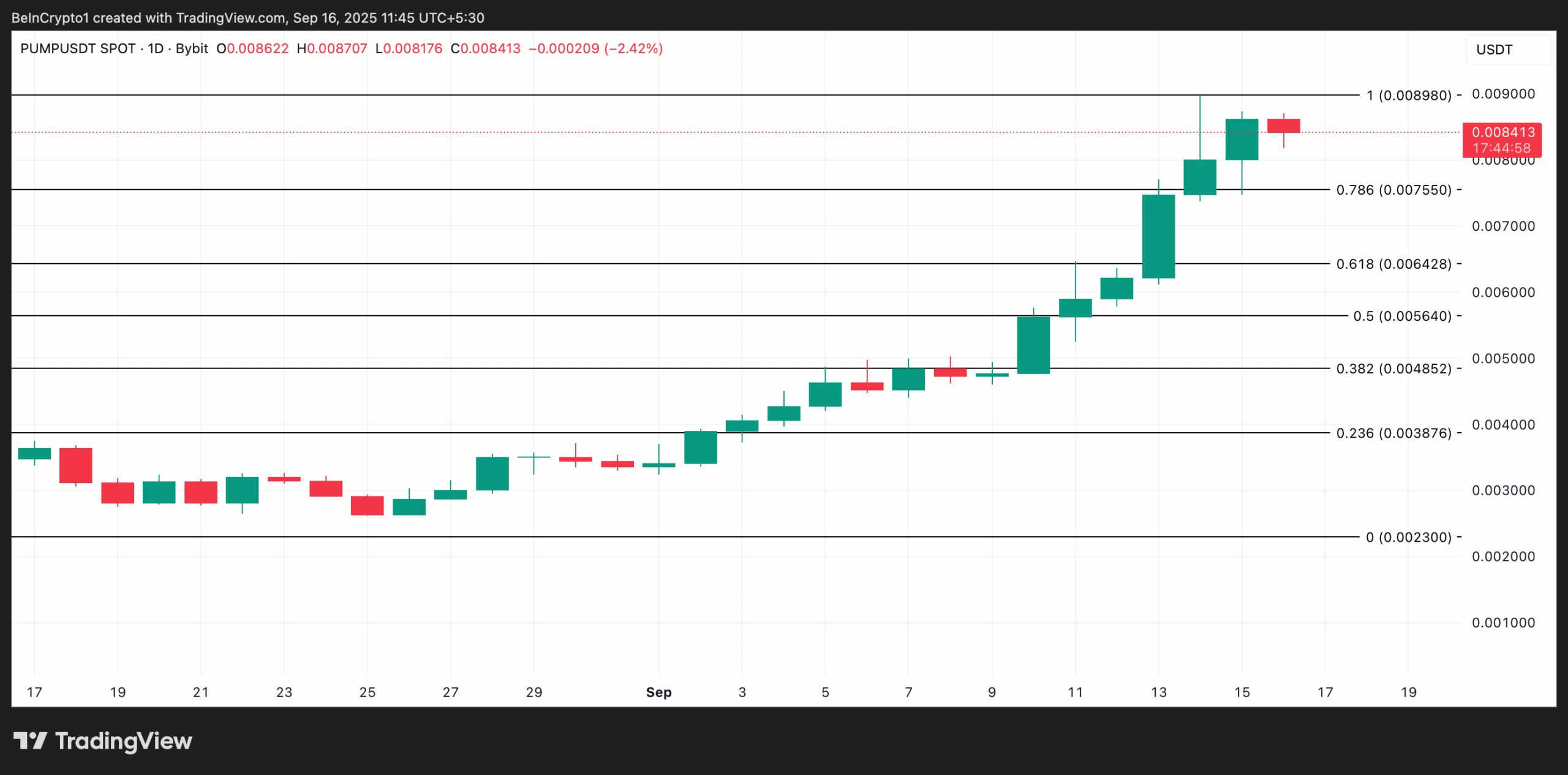Click the 0.009000 price axis label
The image size is (1568, 775).
pos(1503,94)
